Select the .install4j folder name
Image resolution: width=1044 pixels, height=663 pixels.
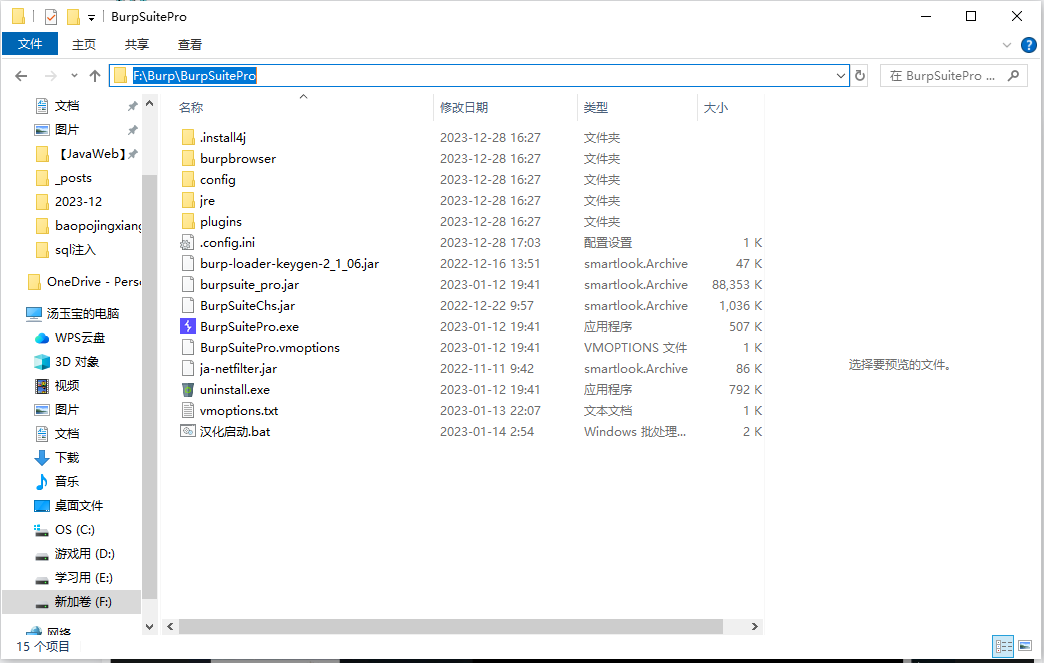[x=223, y=138]
